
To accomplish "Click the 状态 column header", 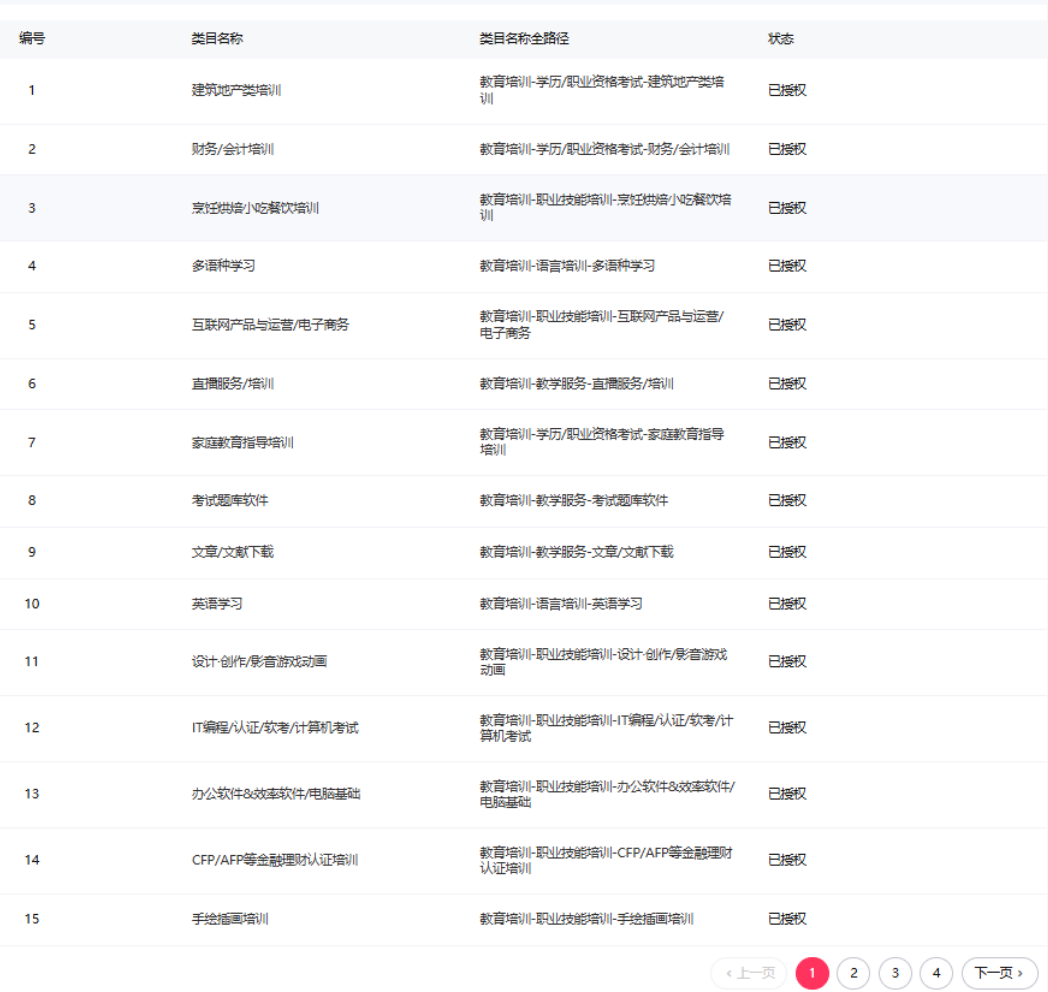I will pos(781,39).
